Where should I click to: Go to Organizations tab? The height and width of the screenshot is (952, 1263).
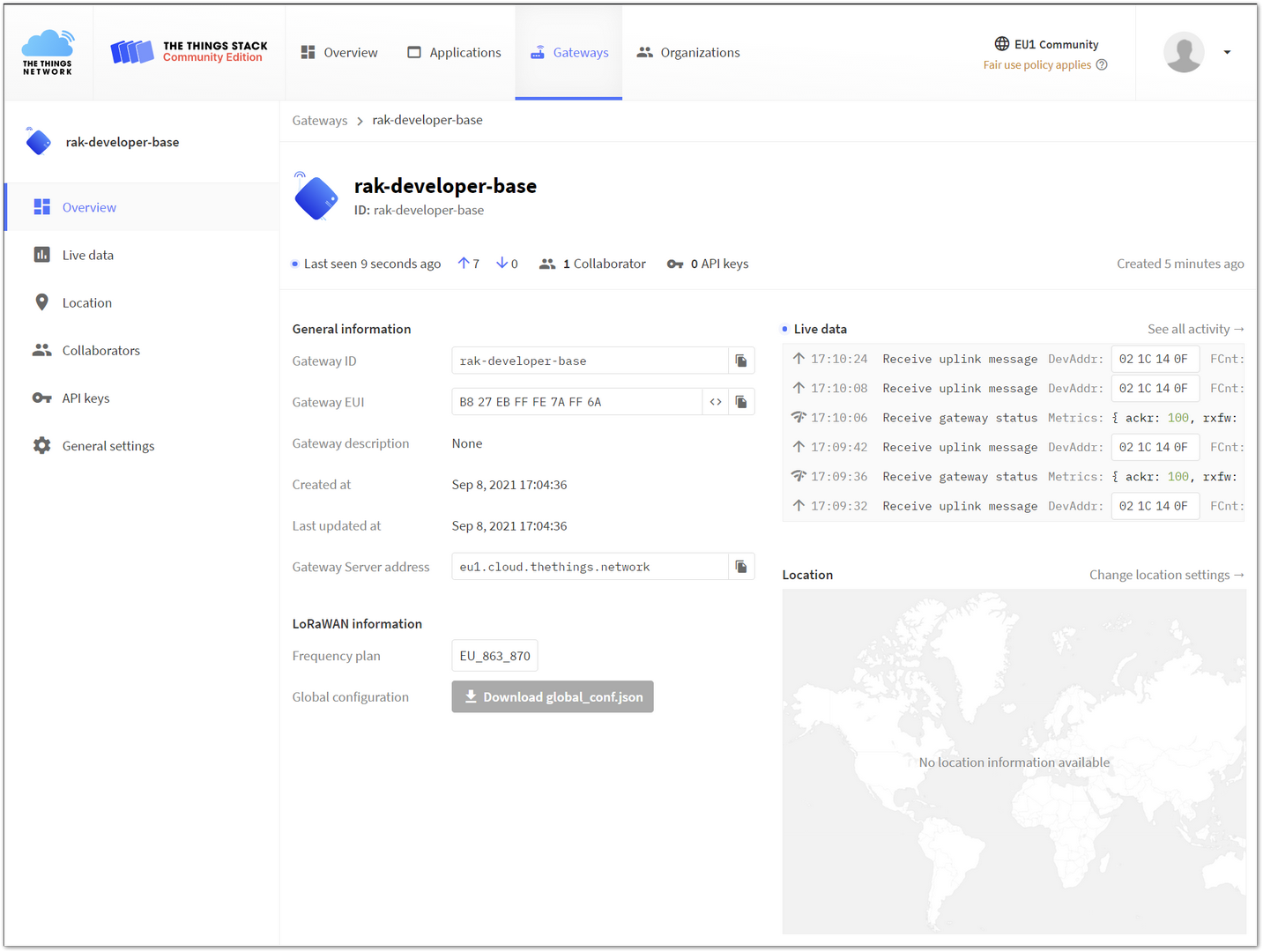coord(688,53)
